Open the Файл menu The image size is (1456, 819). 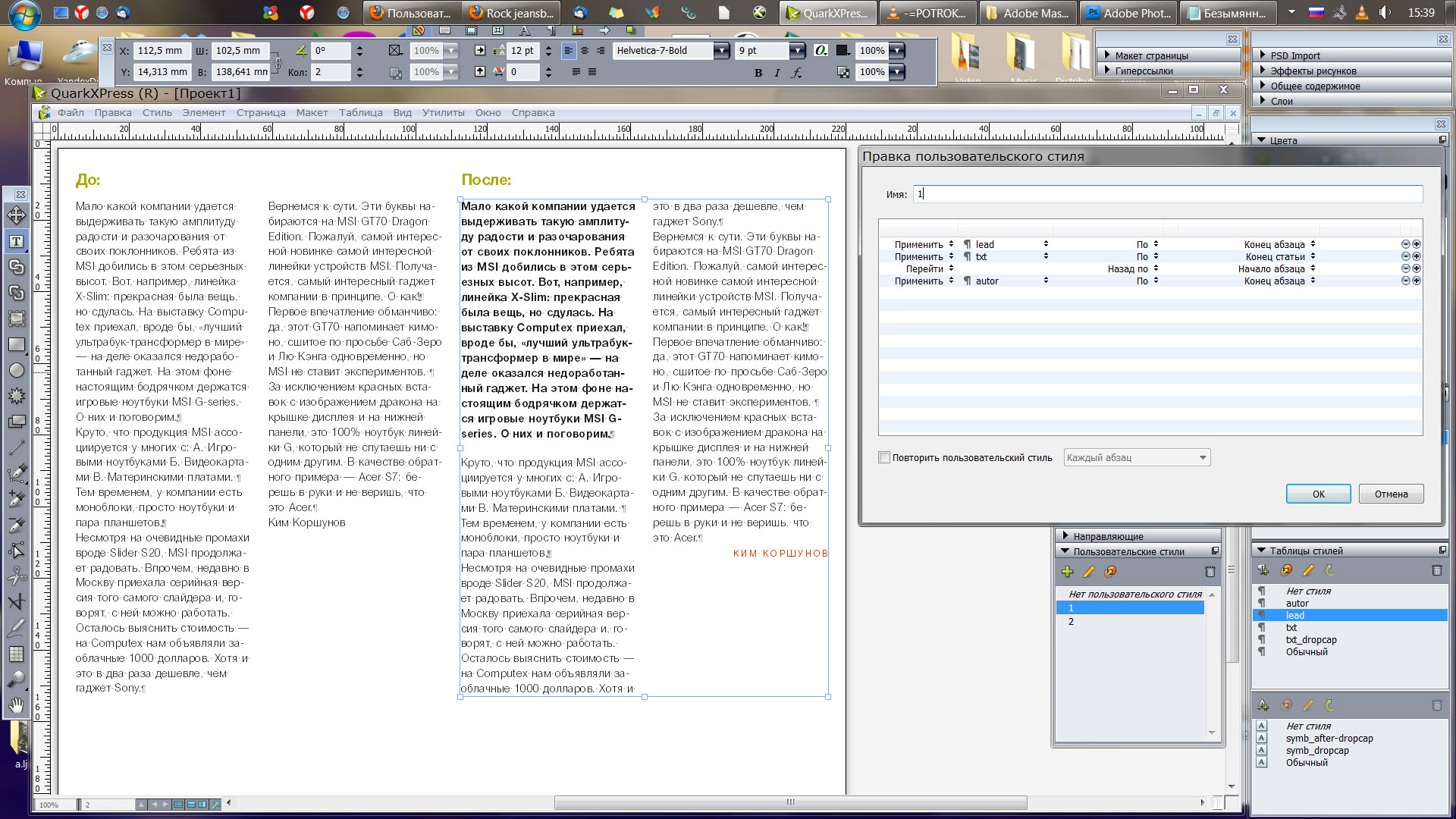(71, 113)
